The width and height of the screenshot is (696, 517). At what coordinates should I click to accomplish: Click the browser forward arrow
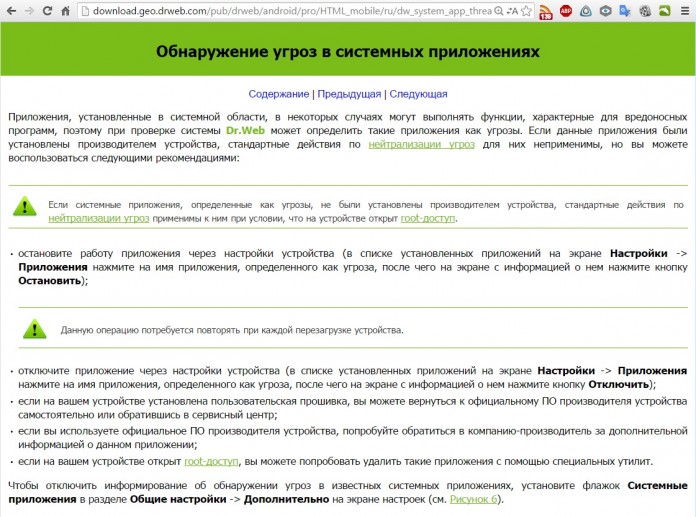tap(28, 11)
